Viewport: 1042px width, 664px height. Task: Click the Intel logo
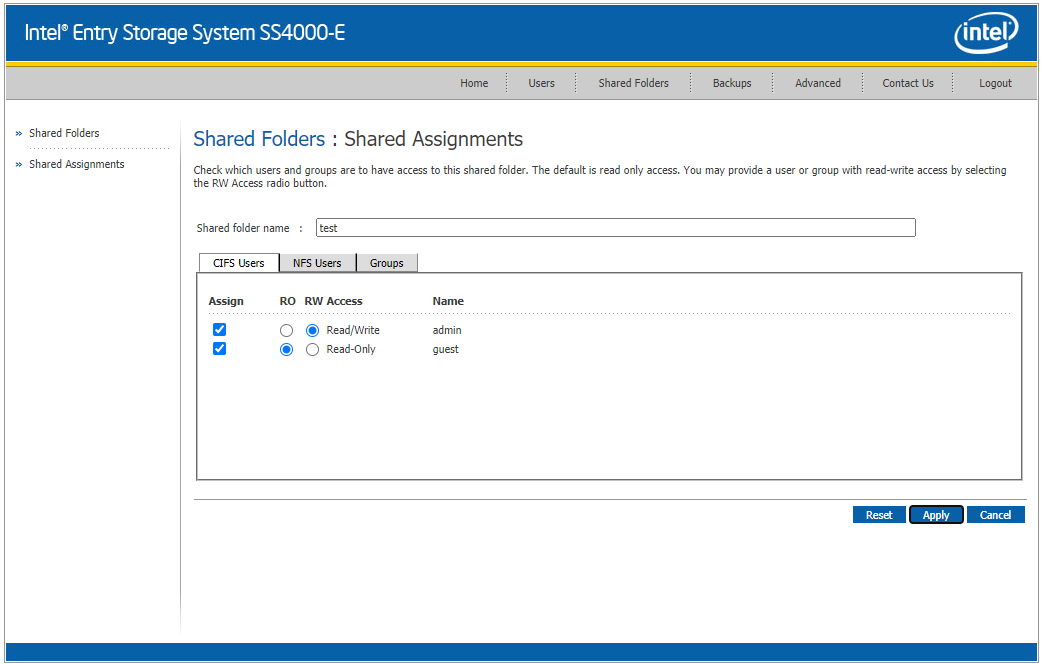point(987,33)
